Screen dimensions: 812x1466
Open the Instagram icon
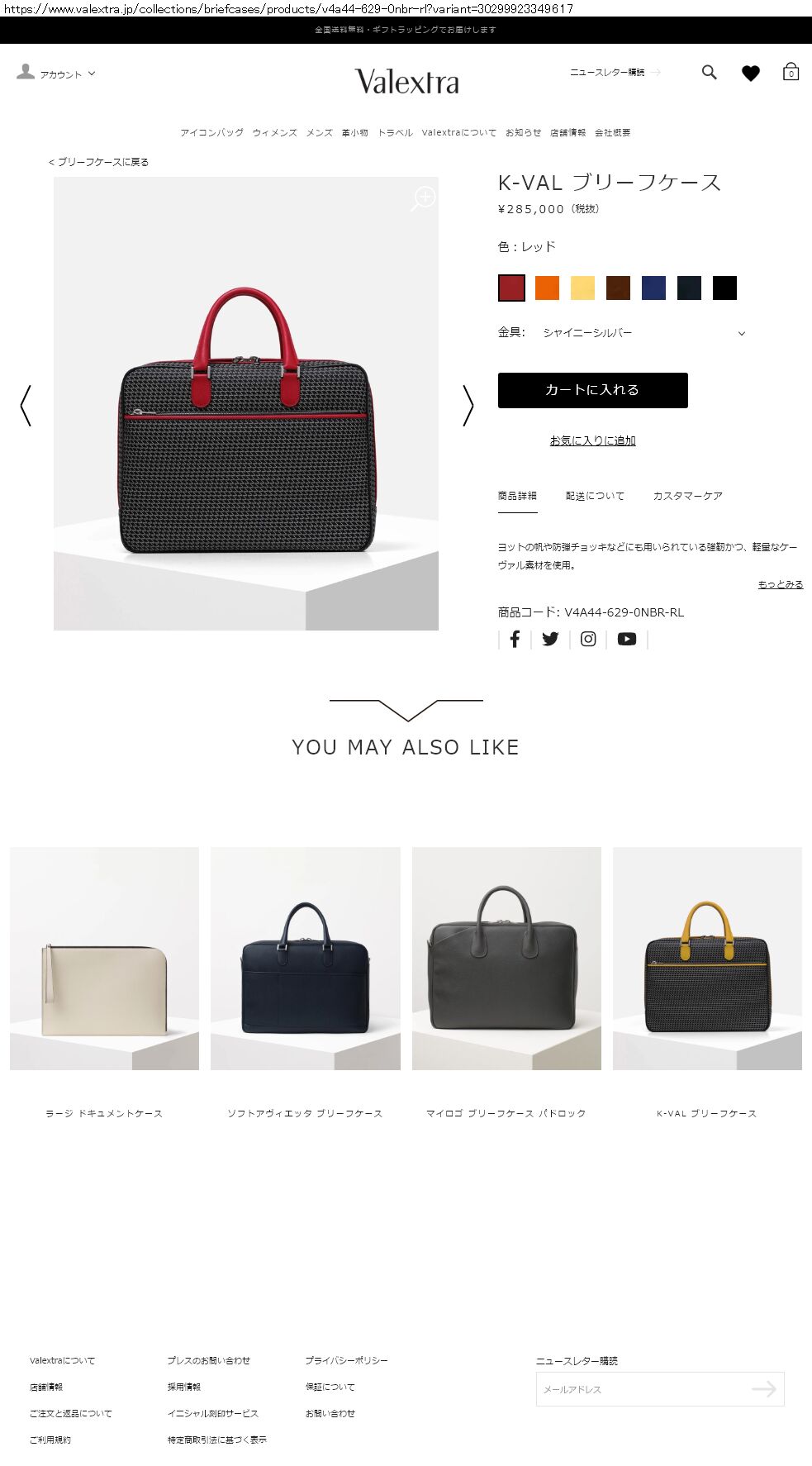click(588, 639)
